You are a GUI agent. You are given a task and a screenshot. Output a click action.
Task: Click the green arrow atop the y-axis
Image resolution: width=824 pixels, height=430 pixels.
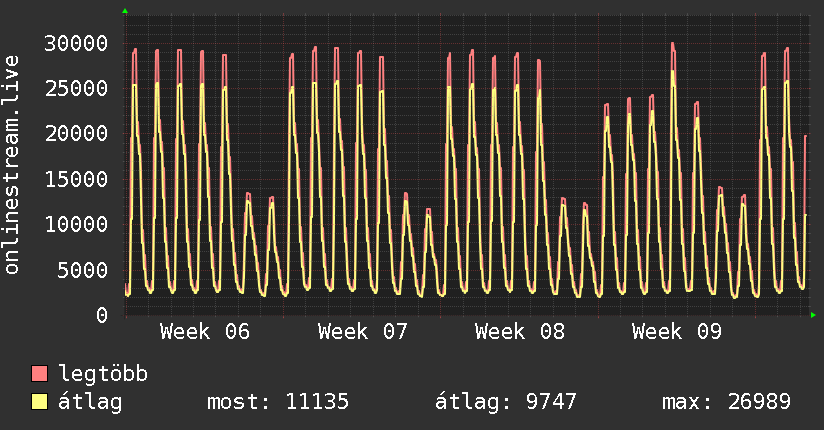pyautogui.click(x=125, y=11)
